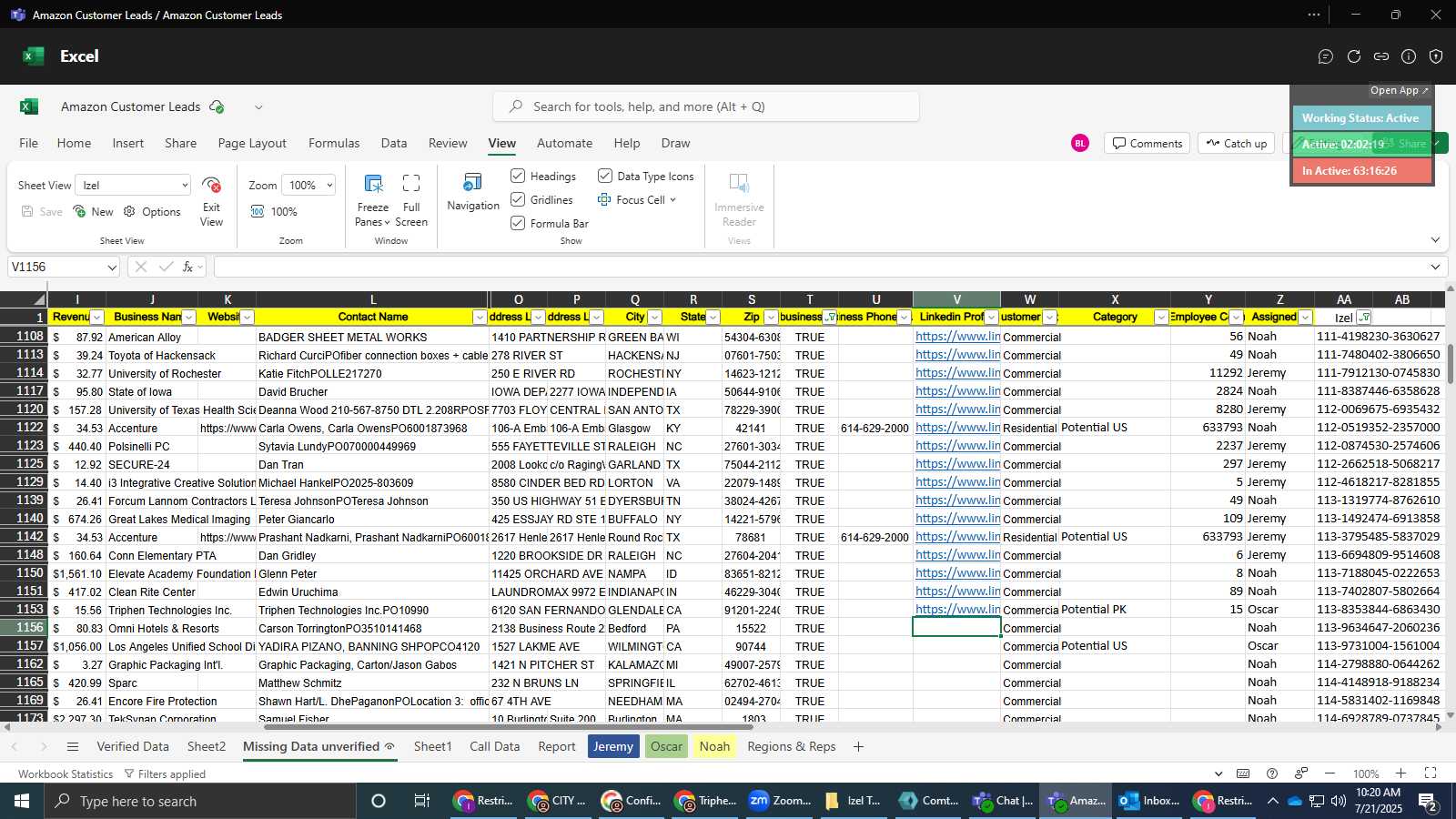Open the State column filter
Viewport: 1456px width, 819px height.
point(713,318)
